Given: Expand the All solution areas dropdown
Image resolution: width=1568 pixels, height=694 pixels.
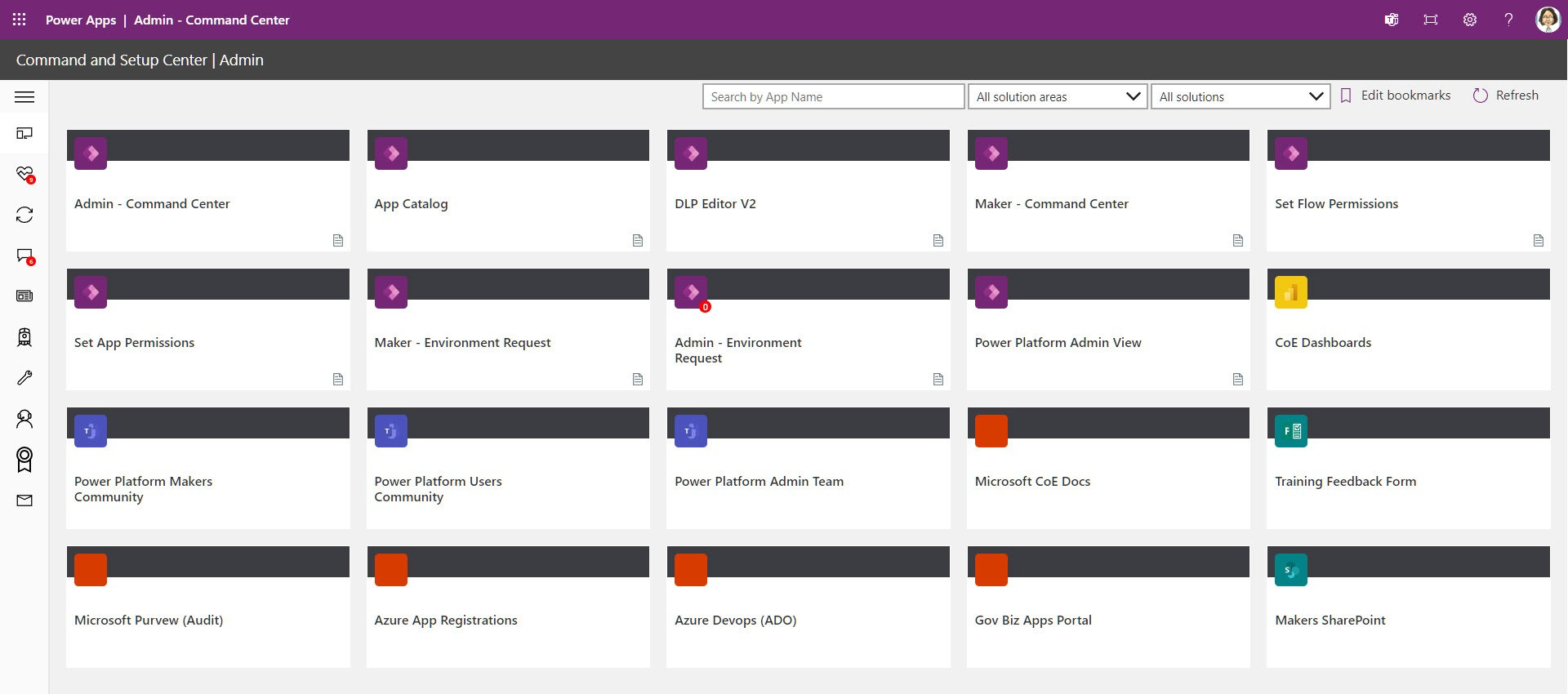Looking at the screenshot, I should coord(1058,96).
